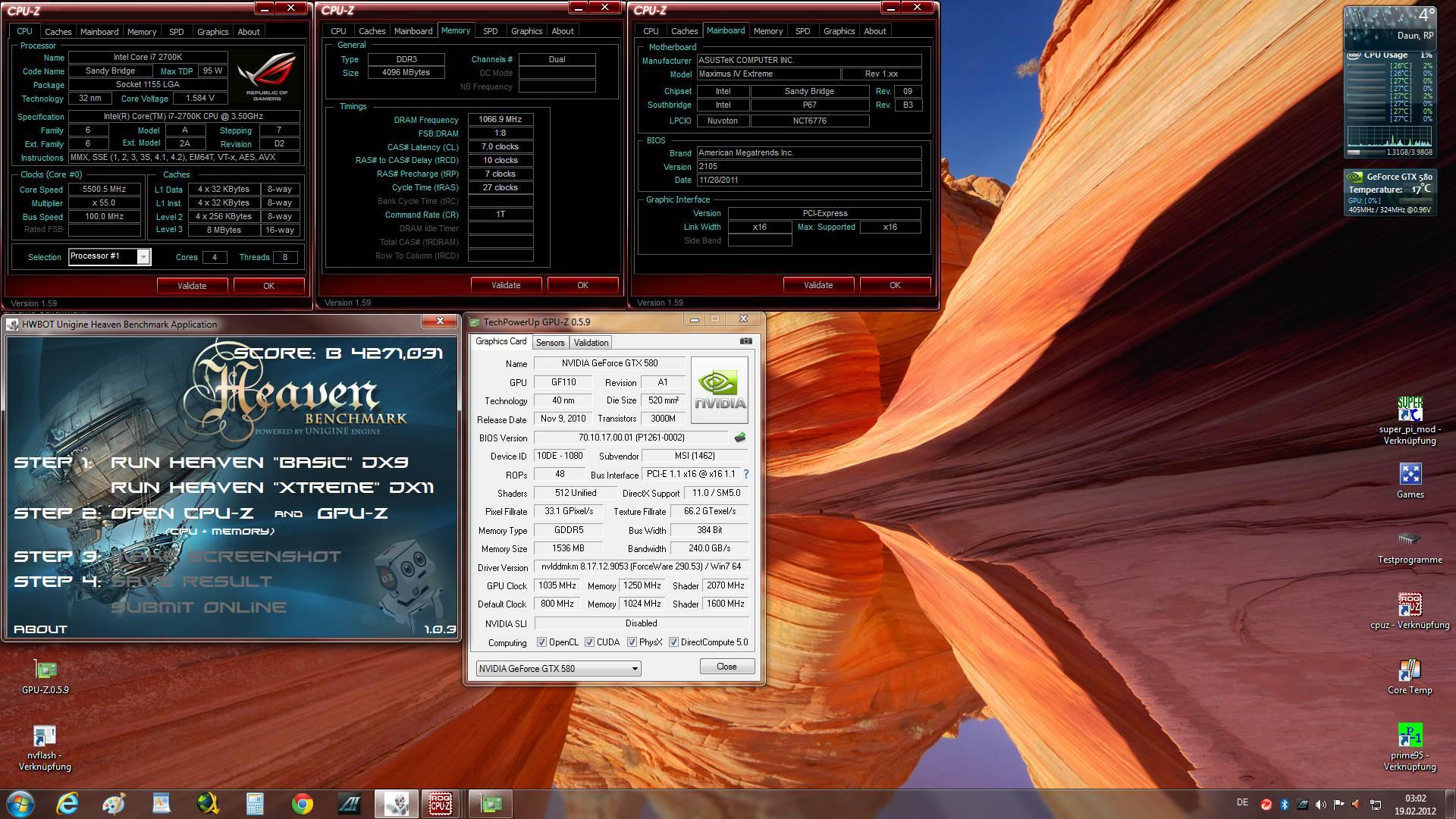This screenshot has height=819, width=1456.
Task: Open About in Heaven Benchmark app
Action: (x=40, y=629)
